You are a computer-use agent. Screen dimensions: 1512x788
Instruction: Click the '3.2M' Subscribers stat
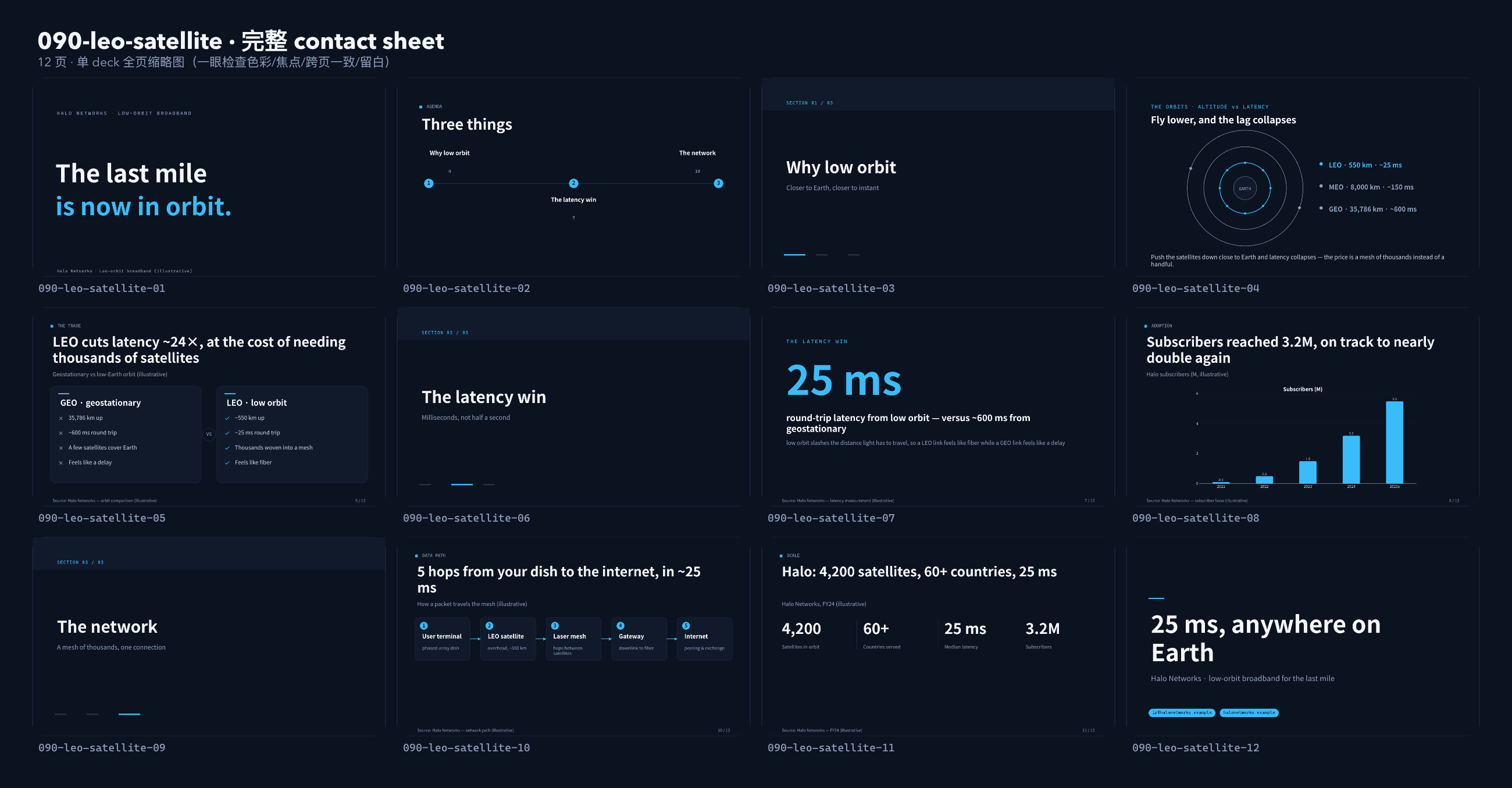click(1043, 629)
